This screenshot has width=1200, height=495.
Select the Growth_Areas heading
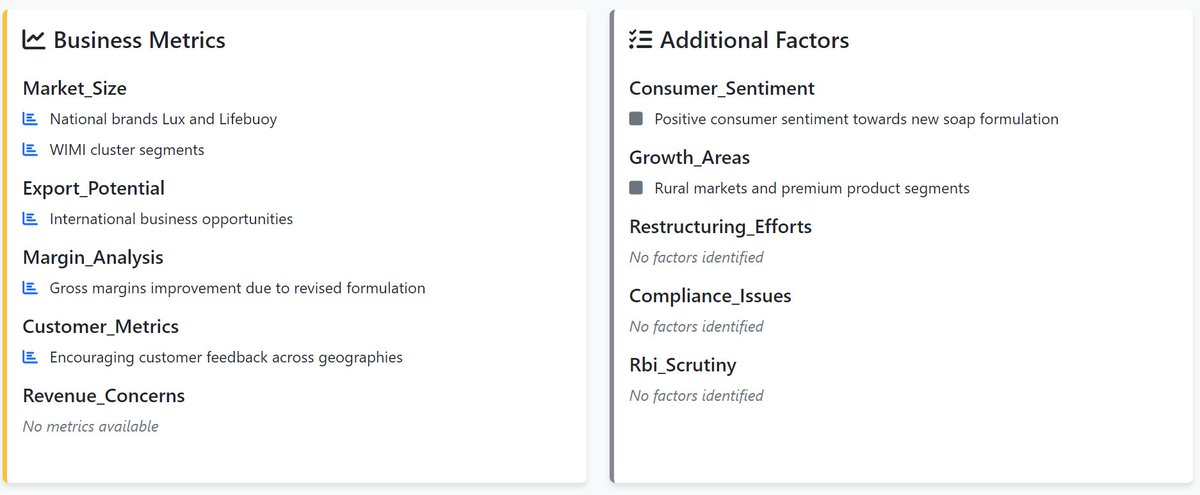689,158
